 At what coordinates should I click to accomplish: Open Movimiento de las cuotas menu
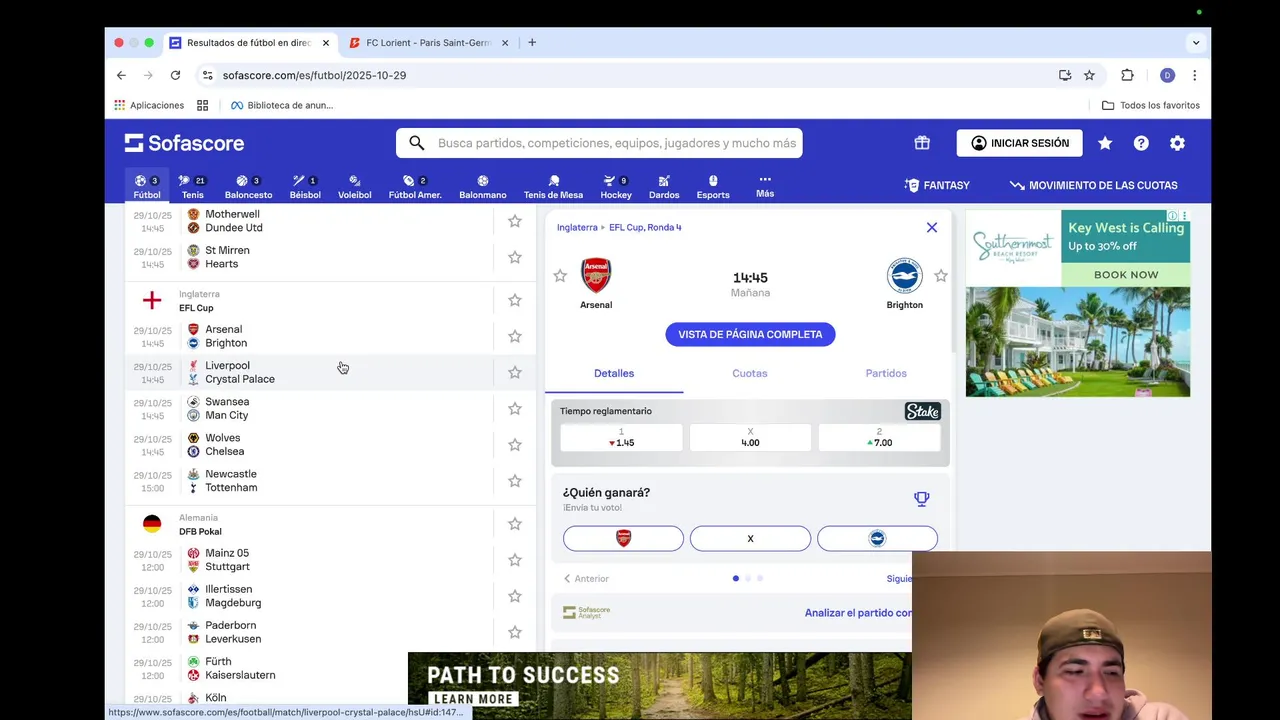coord(1093,185)
